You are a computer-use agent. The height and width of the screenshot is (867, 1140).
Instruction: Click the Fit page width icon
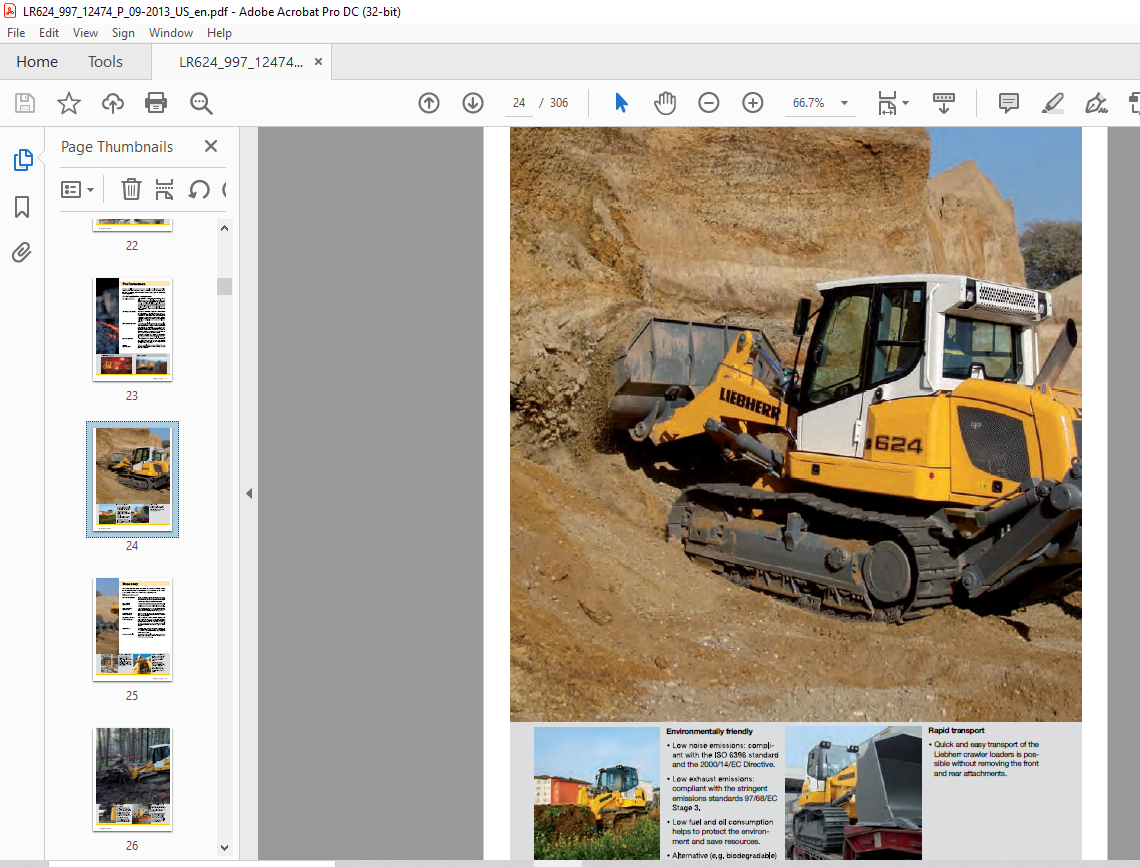887,103
